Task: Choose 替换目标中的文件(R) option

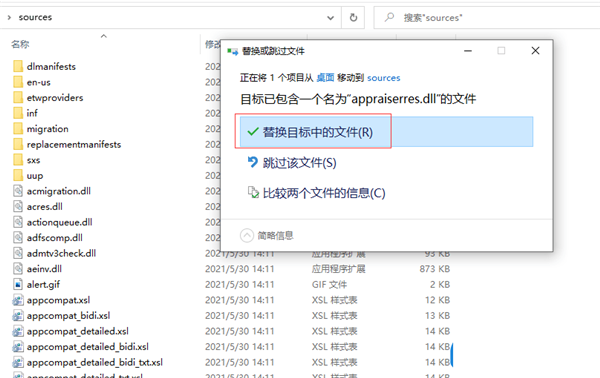Action: point(386,132)
